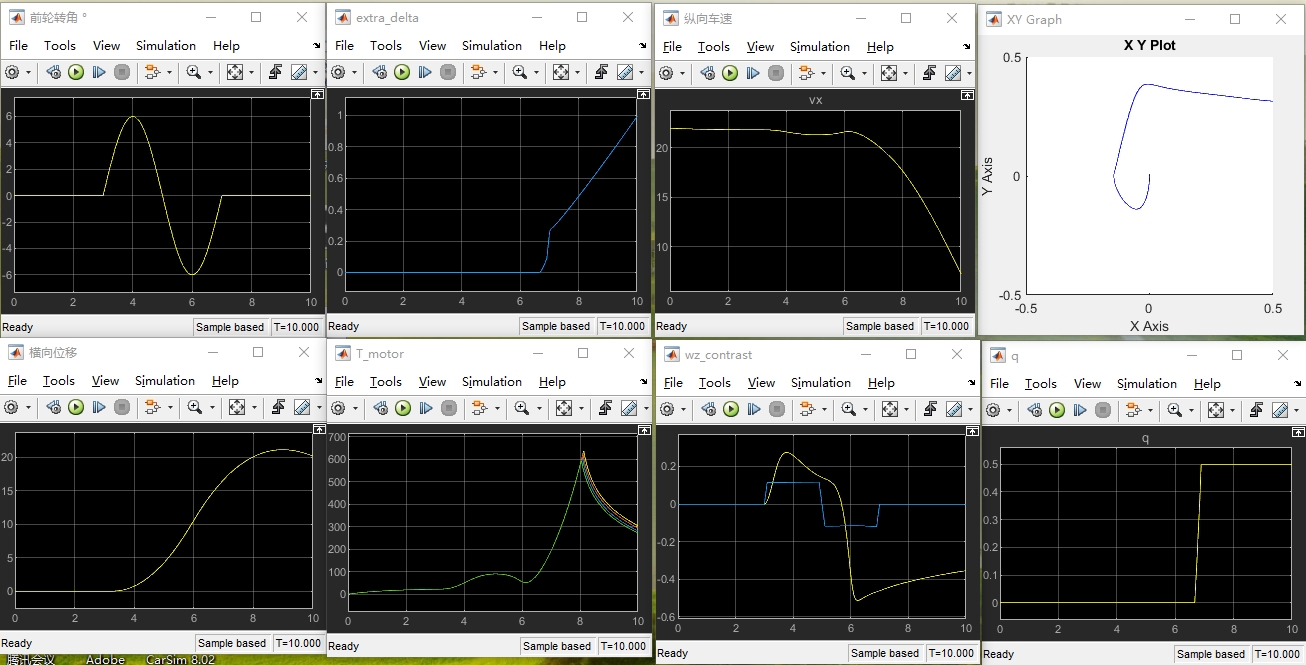Open View menu in 纵向车速 window
The width and height of the screenshot is (1306, 665).
[x=760, y=46]
